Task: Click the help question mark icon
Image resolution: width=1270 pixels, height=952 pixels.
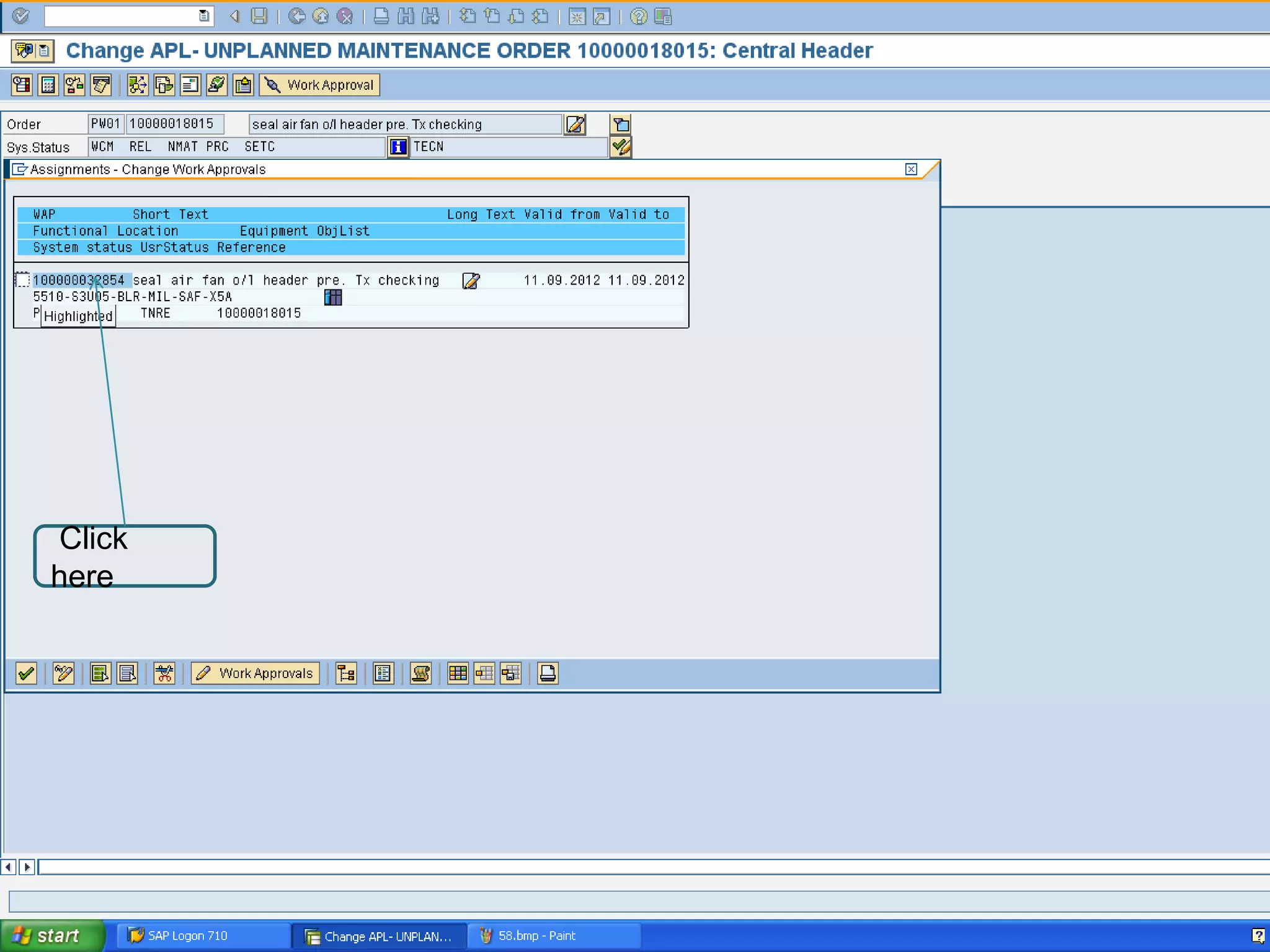Action: (x=638, y=17)
